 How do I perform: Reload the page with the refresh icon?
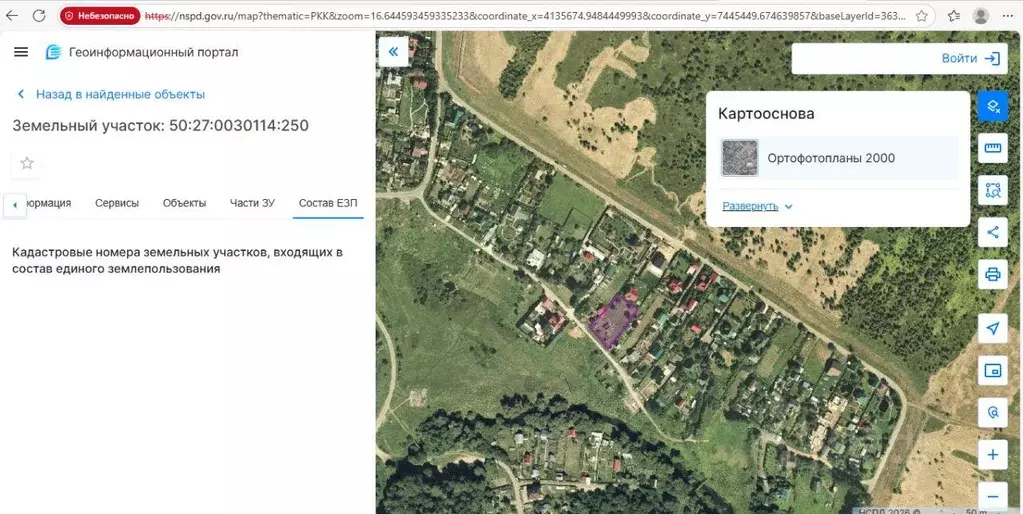39,16
